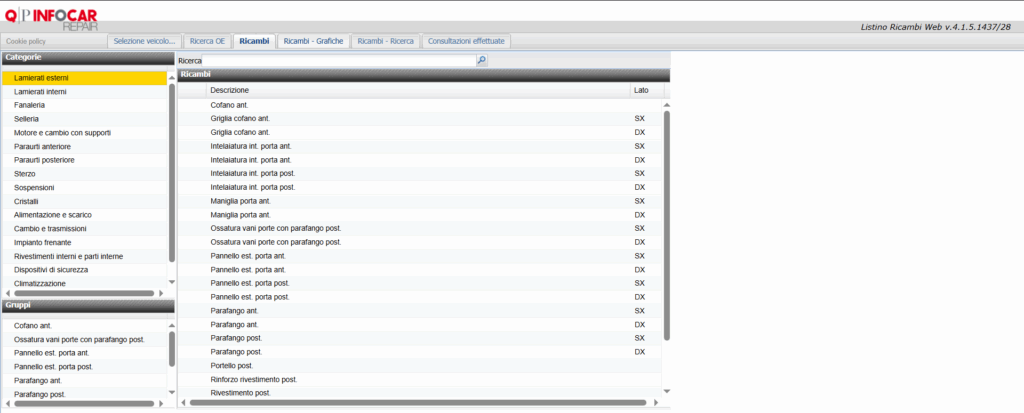Select Parafango ant. SX table row
Viewport: 1024px width, 413px height.
click(x=421, y=310)
